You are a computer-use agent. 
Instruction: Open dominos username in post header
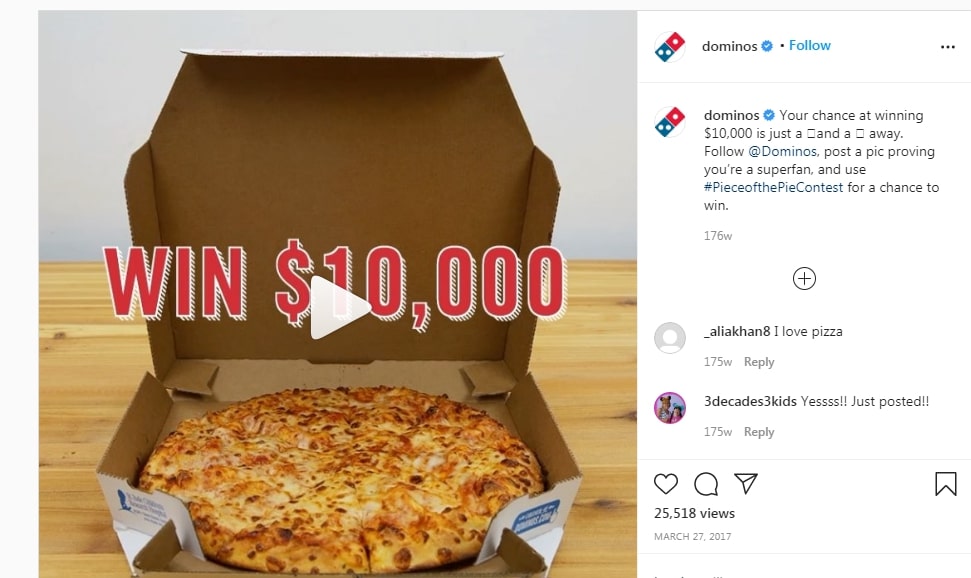729,46
